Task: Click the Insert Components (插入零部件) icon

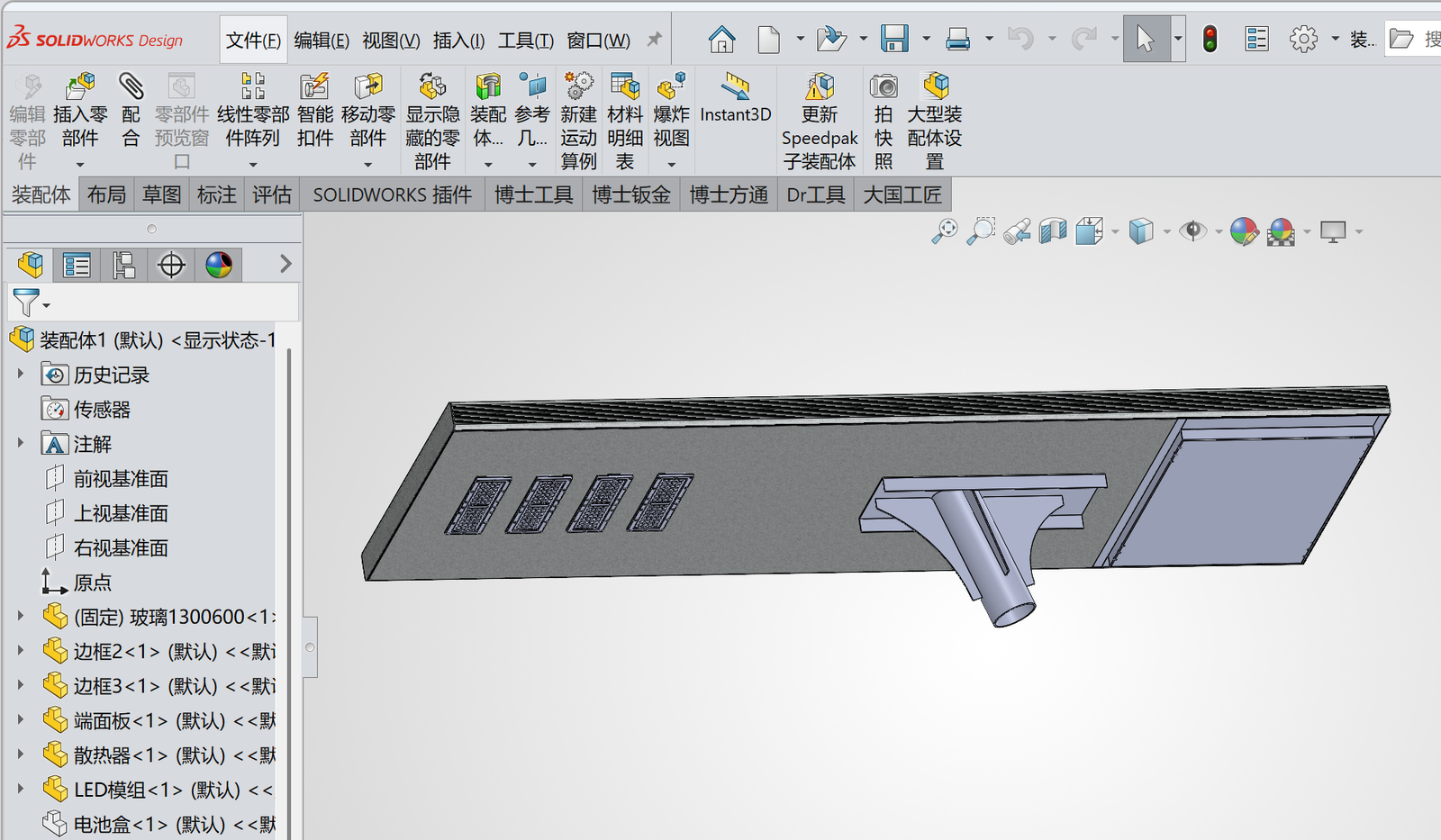Action: (80, 86)
